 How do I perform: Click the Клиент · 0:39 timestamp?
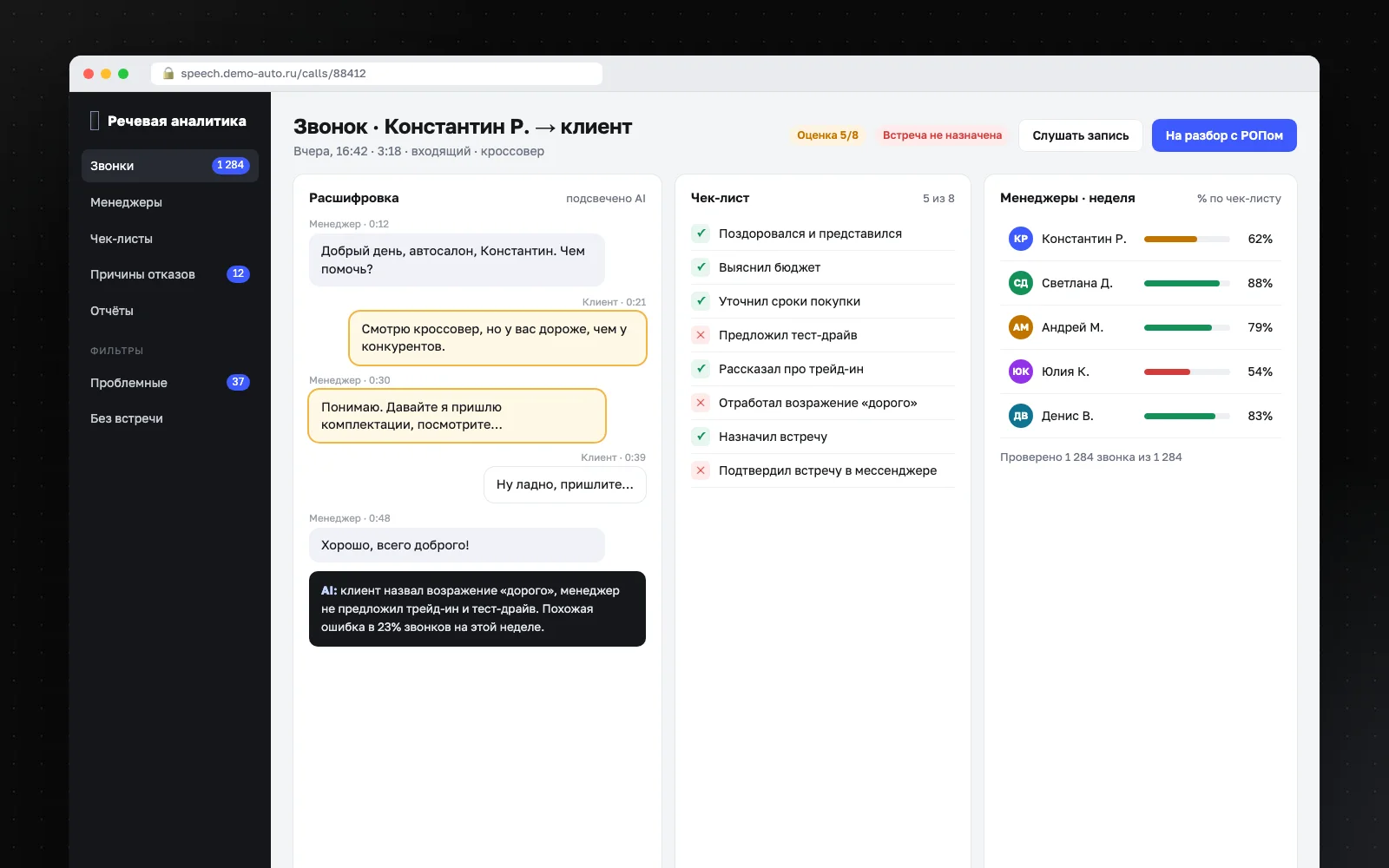coord(613,457)
